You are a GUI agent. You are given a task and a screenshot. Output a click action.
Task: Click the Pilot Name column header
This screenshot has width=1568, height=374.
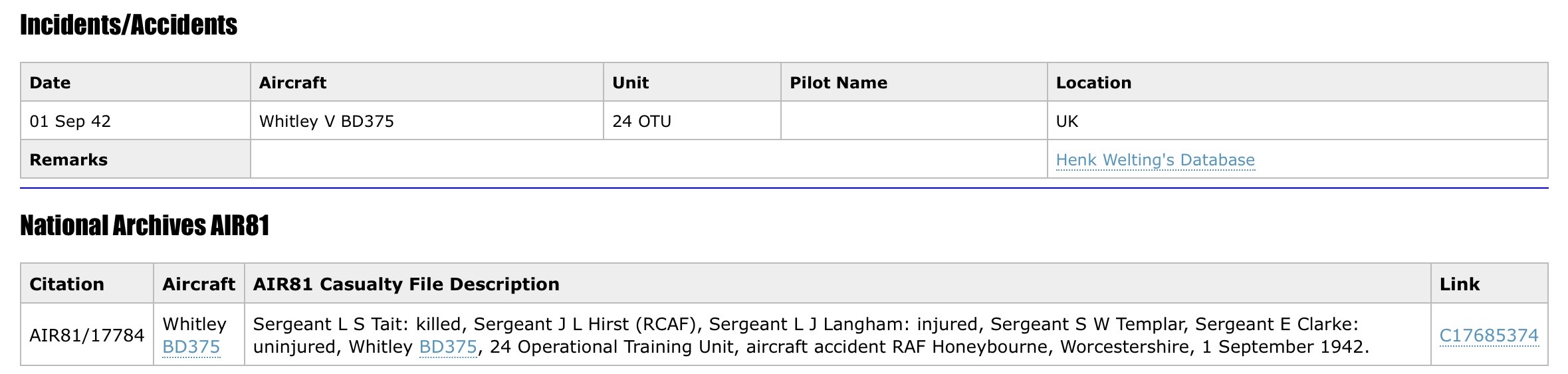tap(838, 82)
